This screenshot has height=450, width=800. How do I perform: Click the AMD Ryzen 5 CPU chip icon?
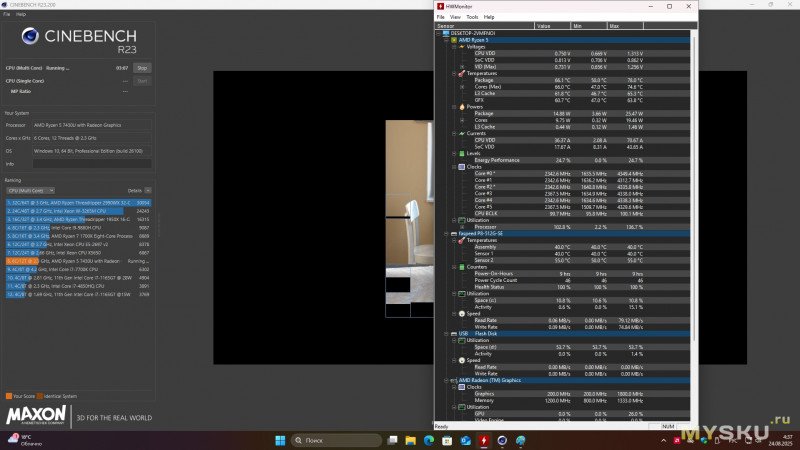[454, 40]
